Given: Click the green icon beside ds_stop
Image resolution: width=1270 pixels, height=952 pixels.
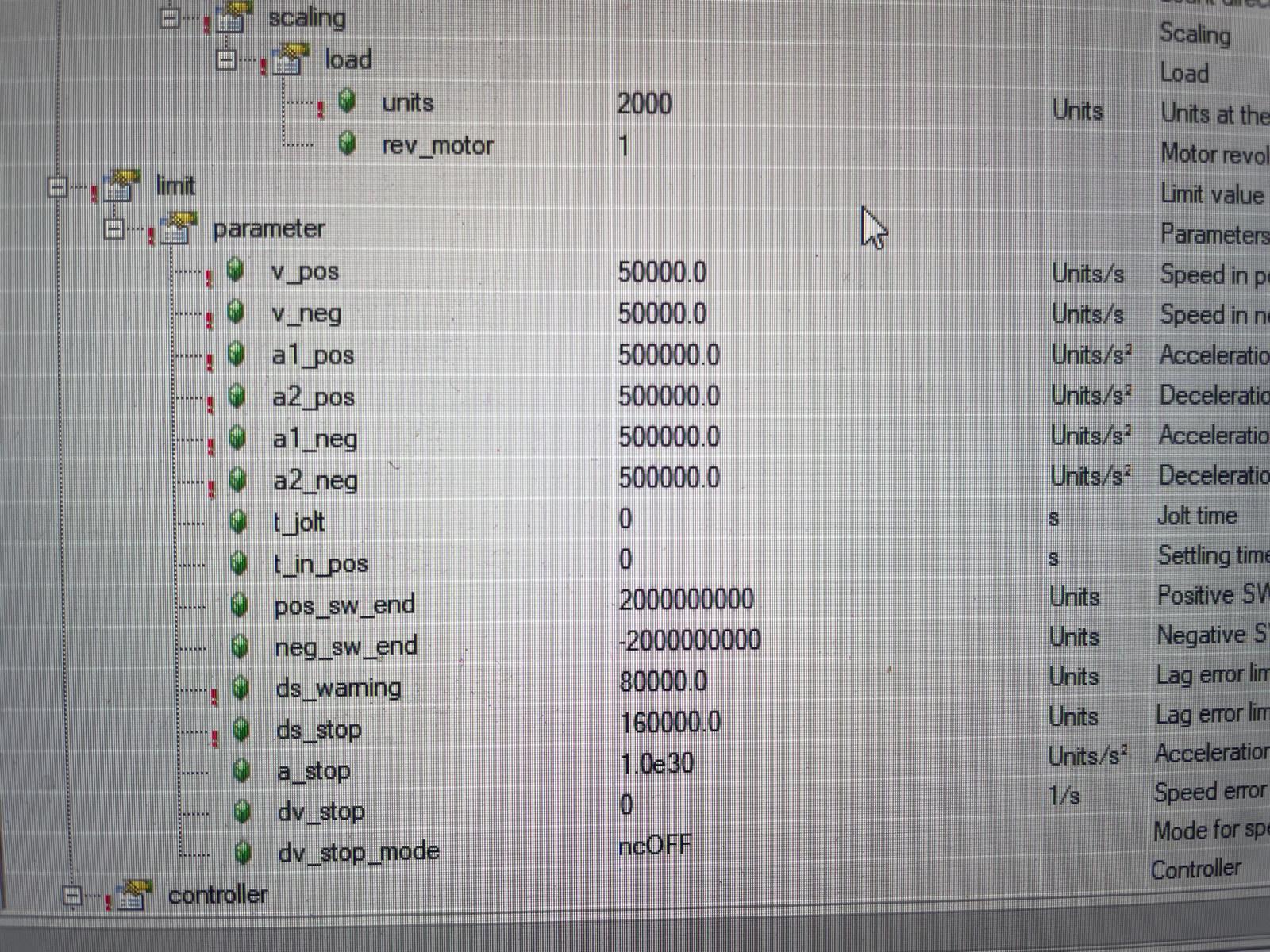Looking at the screenshot, I should (242, 728).
